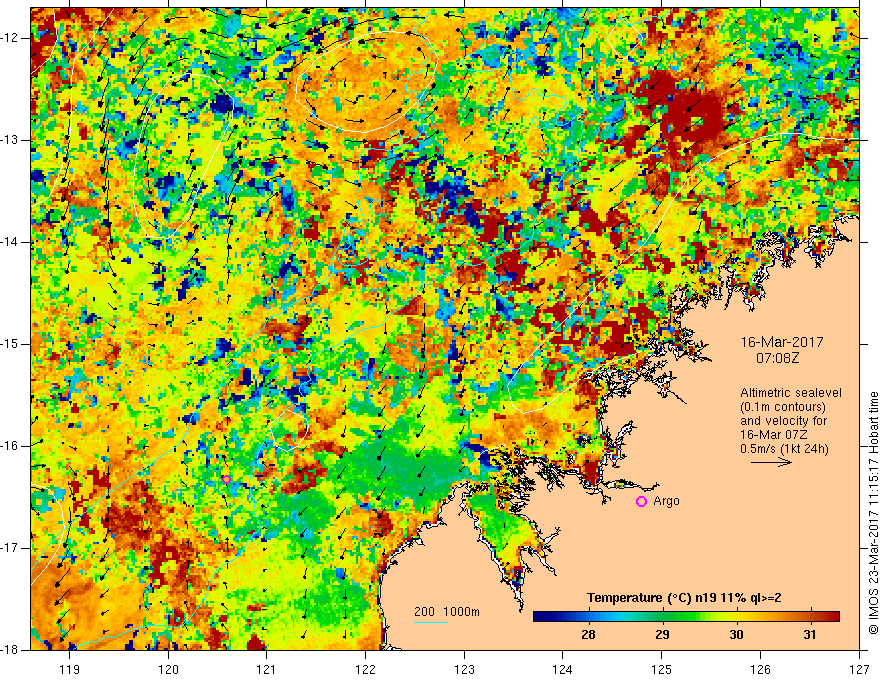Click longitude label 124
Screen dimensions: 880x680
coord(563,669)
